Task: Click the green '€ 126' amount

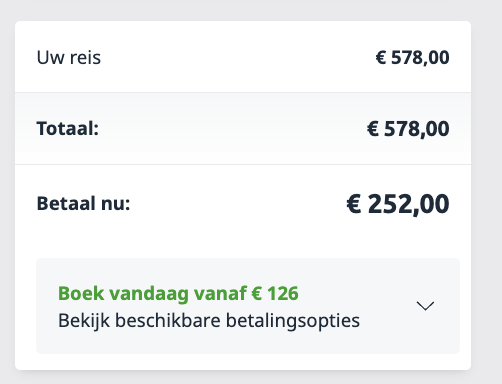Action: 275,293
